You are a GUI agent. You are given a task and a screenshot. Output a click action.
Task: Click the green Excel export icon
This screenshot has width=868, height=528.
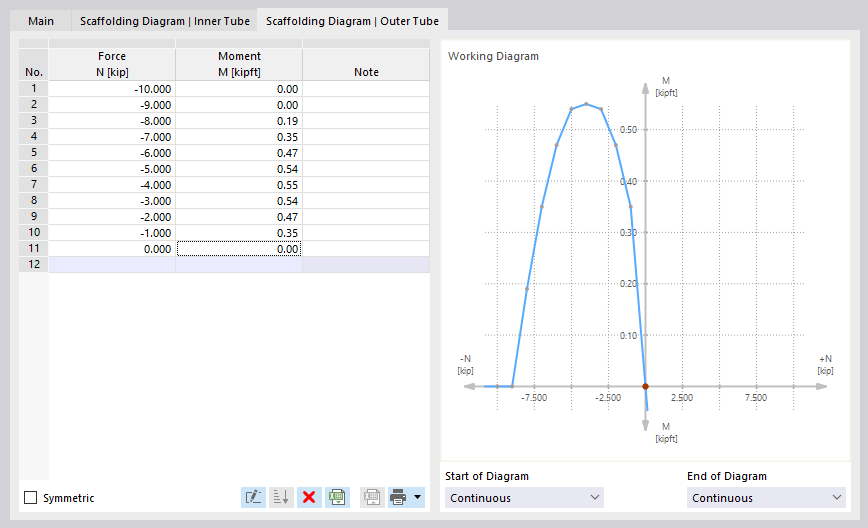(337, 497)
